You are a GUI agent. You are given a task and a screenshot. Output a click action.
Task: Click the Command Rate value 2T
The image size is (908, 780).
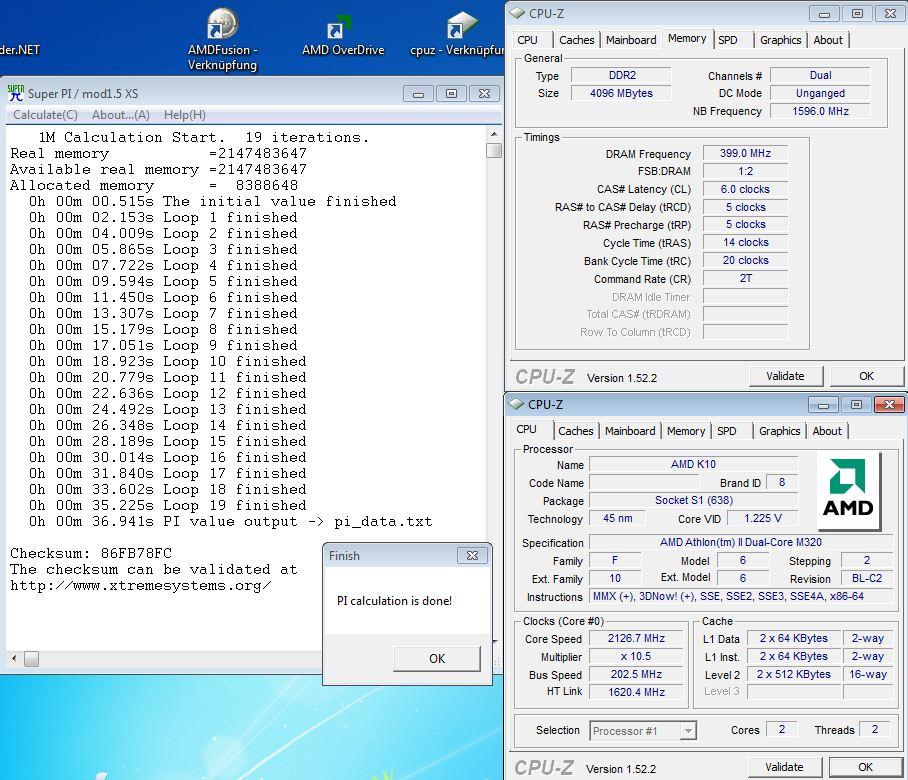(x=745, y=279)
